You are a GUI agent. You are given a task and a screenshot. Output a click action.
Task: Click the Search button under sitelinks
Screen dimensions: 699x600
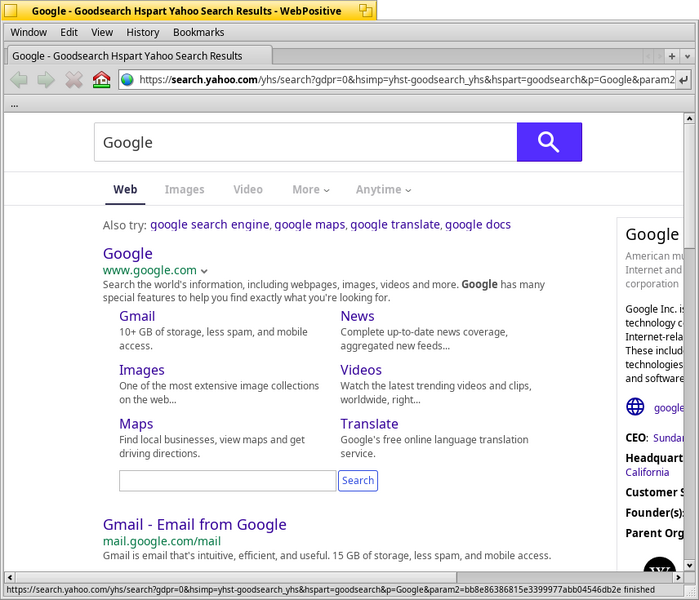point(358,481)
